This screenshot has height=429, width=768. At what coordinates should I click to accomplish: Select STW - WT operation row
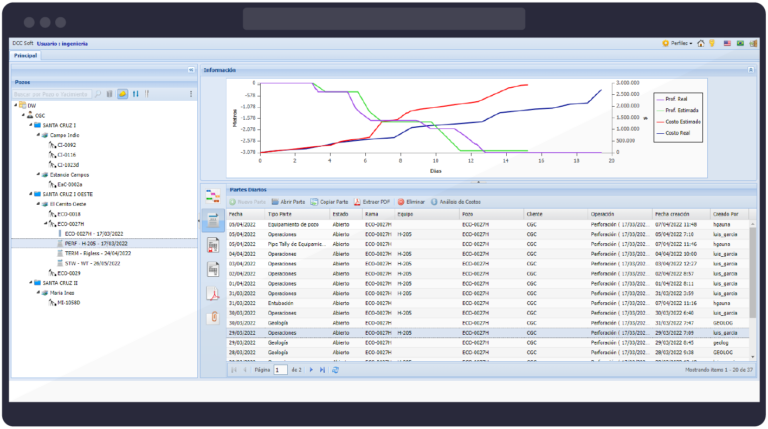pyautogui.click(x=104, y=263)
